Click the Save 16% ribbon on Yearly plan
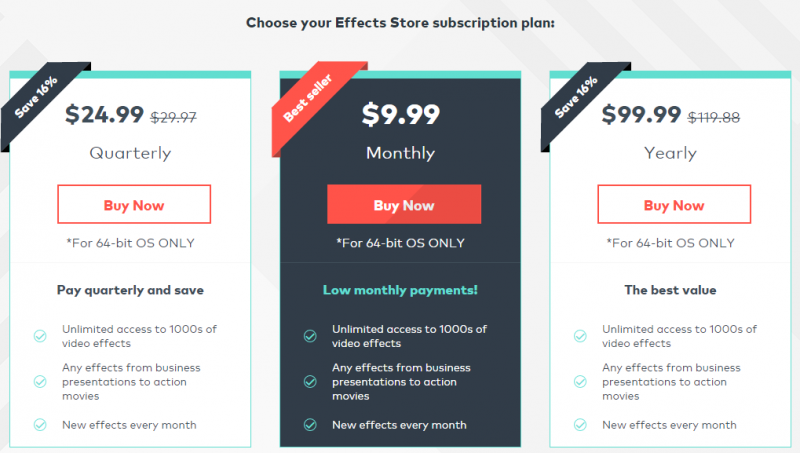The height and width of the screenshot is (453, 800). tap(576, 97)
